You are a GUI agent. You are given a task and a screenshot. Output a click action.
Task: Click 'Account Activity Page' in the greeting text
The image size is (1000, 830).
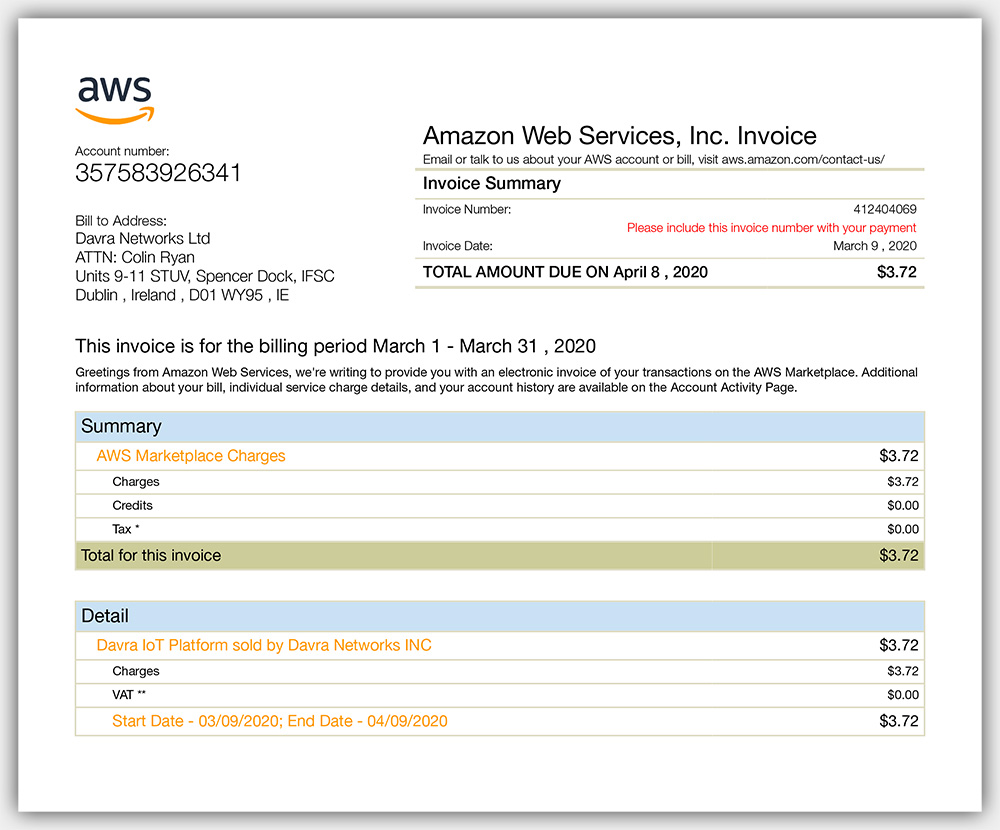click(x=732, y=387)
